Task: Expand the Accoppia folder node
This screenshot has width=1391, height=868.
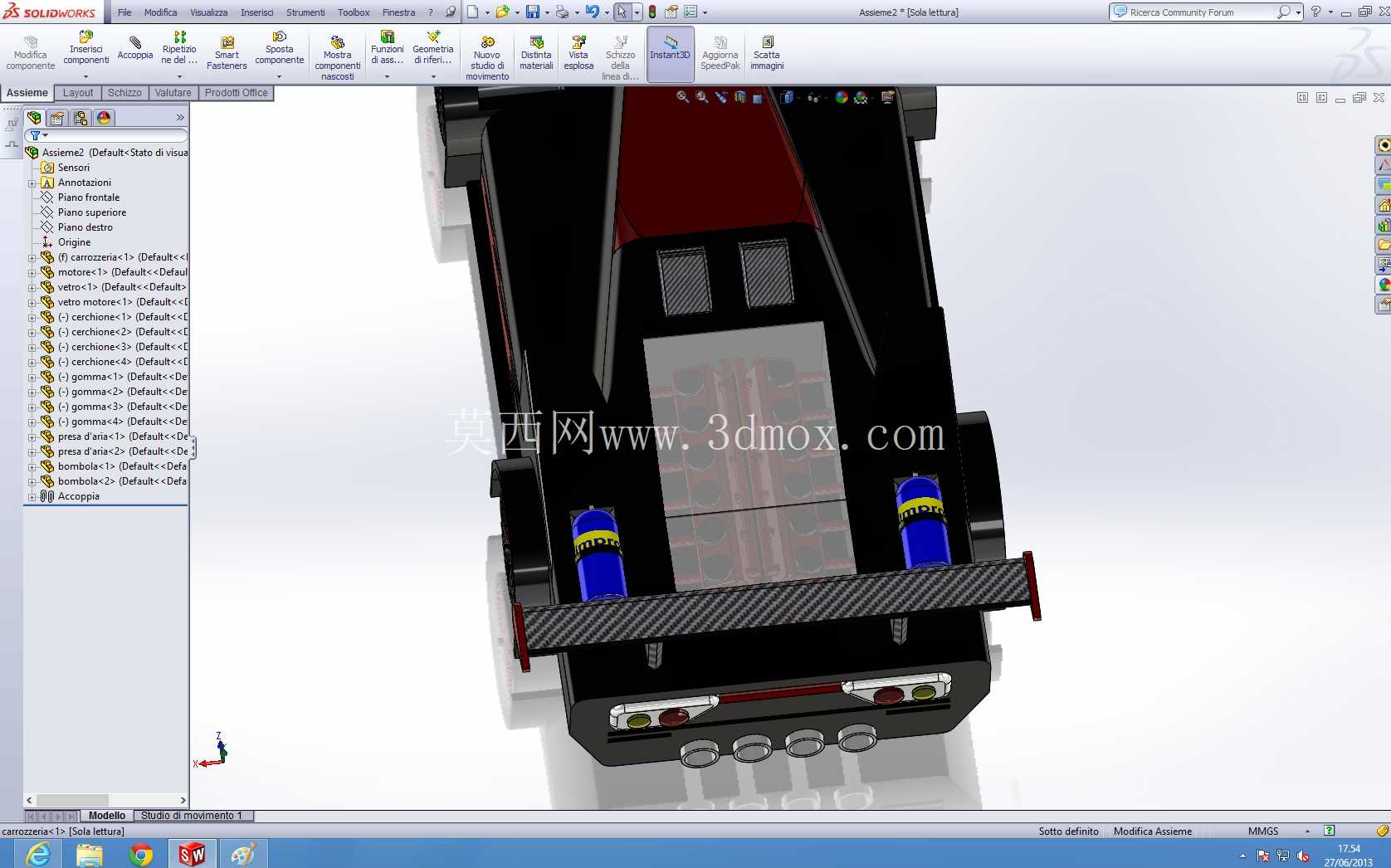Action: pyautogui.click(x=32, y=496)
